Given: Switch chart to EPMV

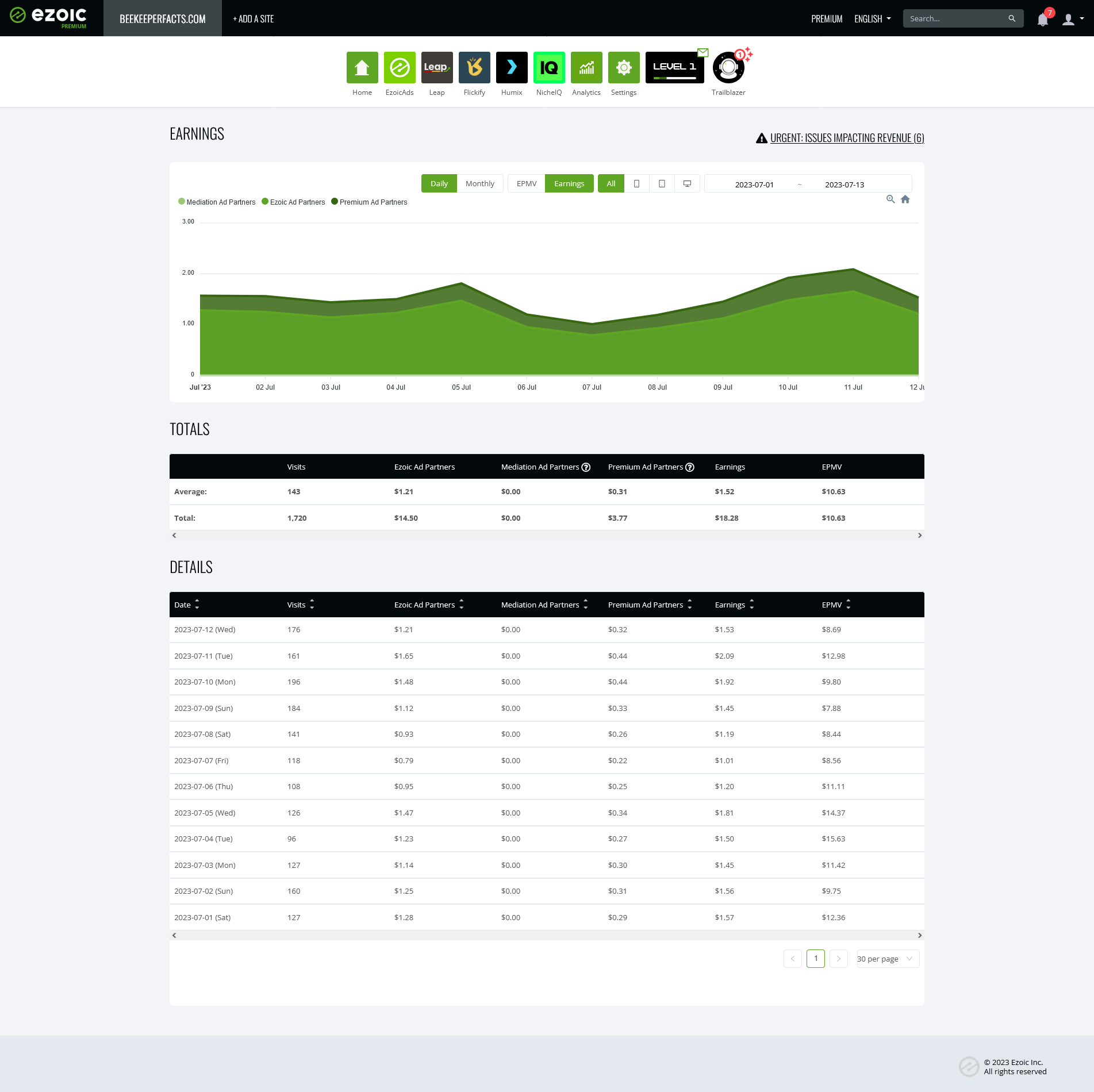Looking at the screenshot, I should coord(527,183).
